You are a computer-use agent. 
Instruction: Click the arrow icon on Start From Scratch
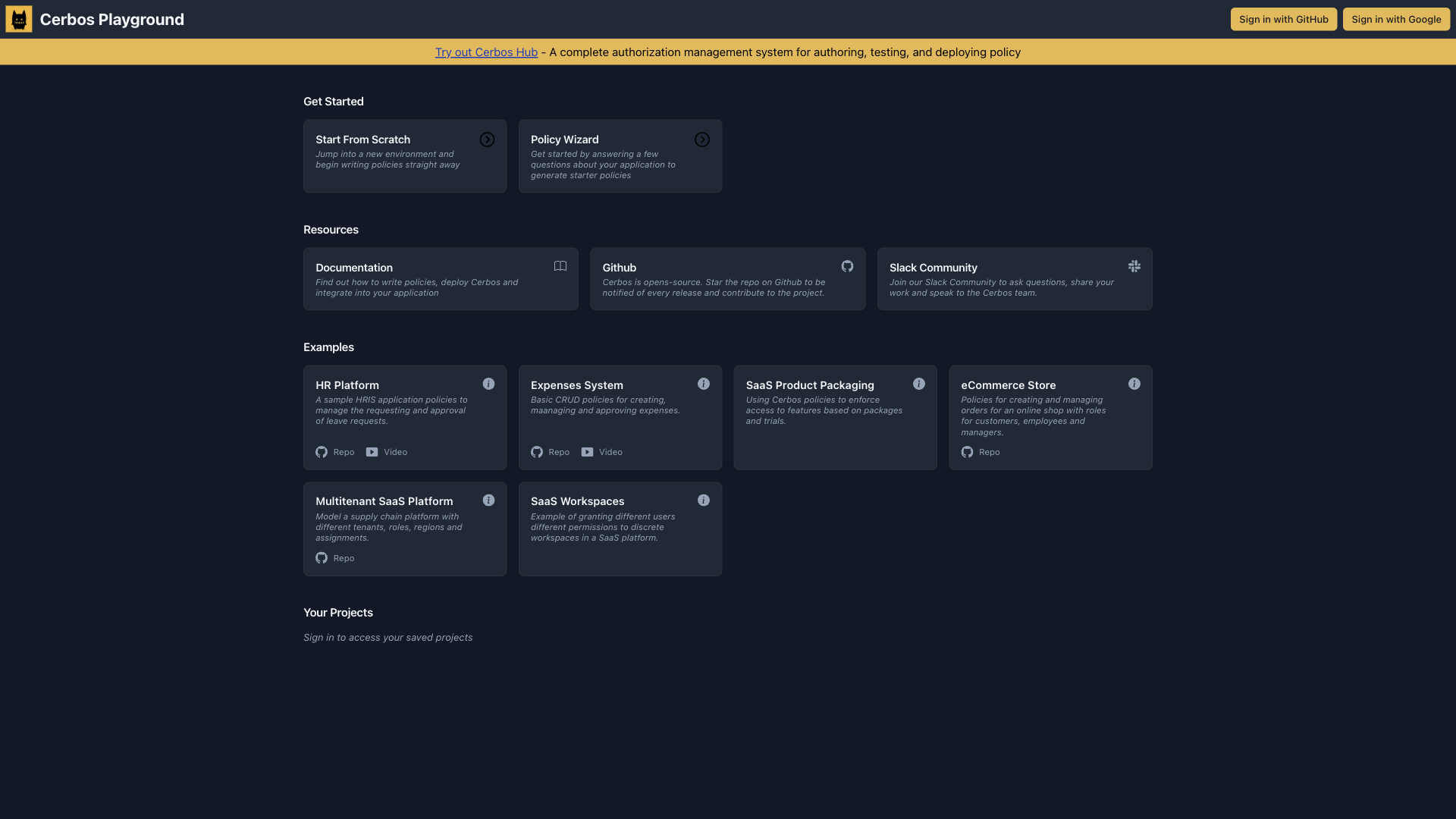coord(487,140)
